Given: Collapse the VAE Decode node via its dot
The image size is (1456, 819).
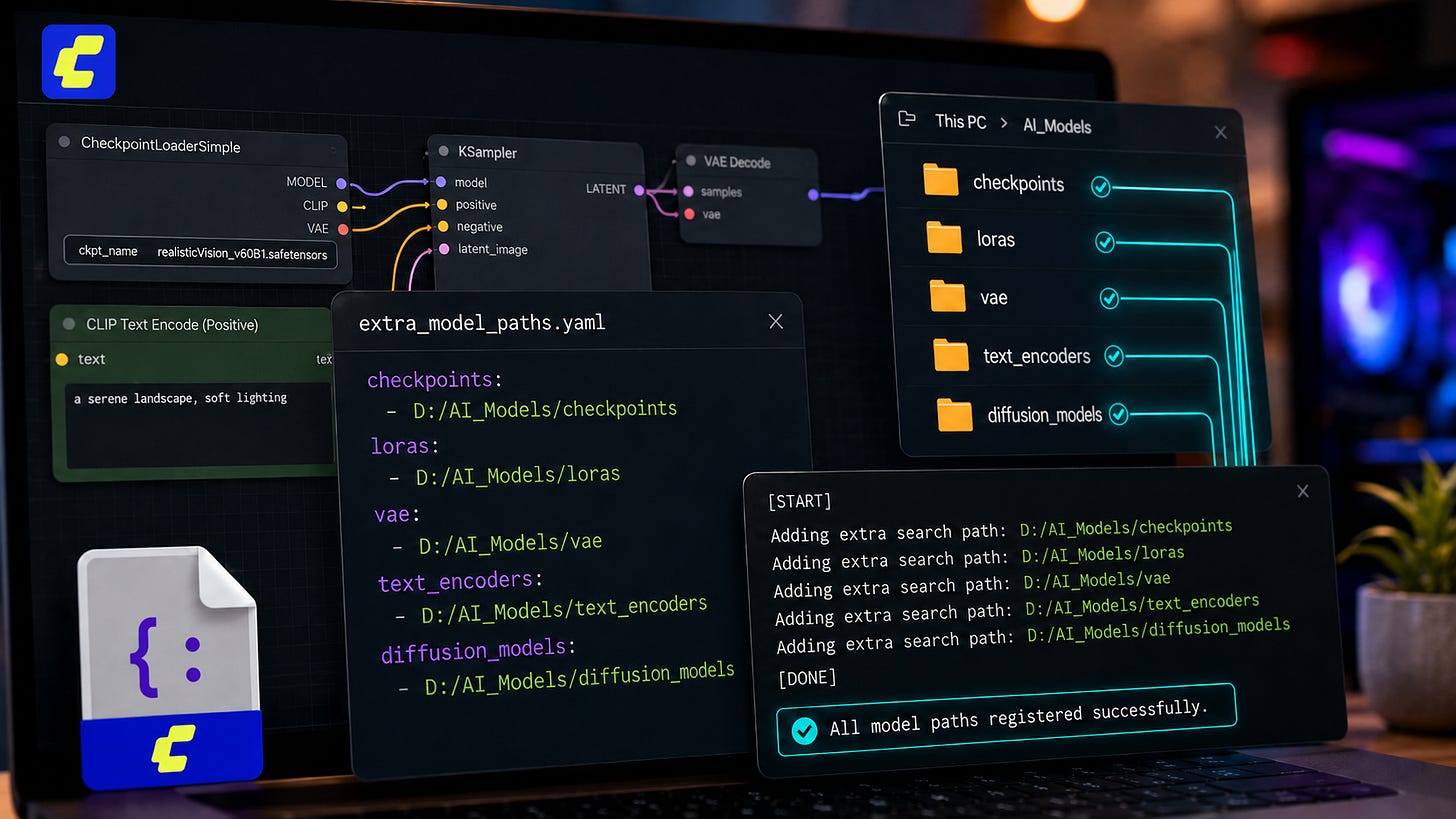Looking at the screenshot, I should click(x=691, y=160).
